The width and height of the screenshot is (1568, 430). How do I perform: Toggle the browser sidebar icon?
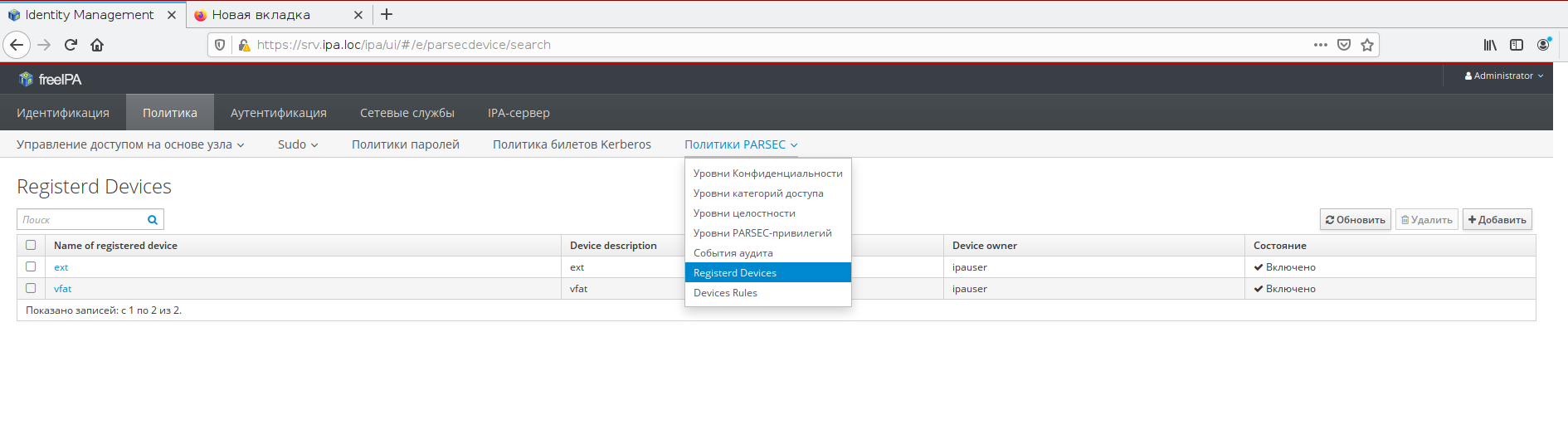pos(1517,45)
